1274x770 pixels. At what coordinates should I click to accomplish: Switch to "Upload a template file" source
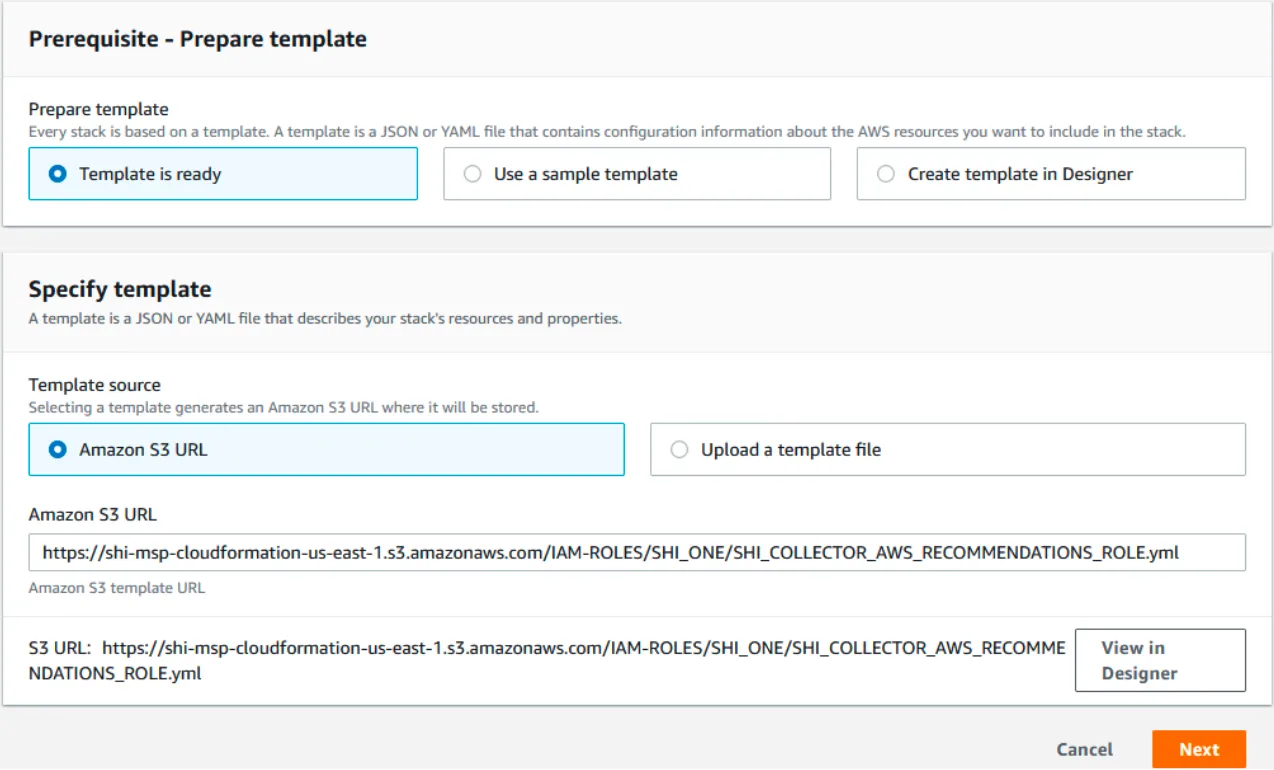(x=948, y=450)
